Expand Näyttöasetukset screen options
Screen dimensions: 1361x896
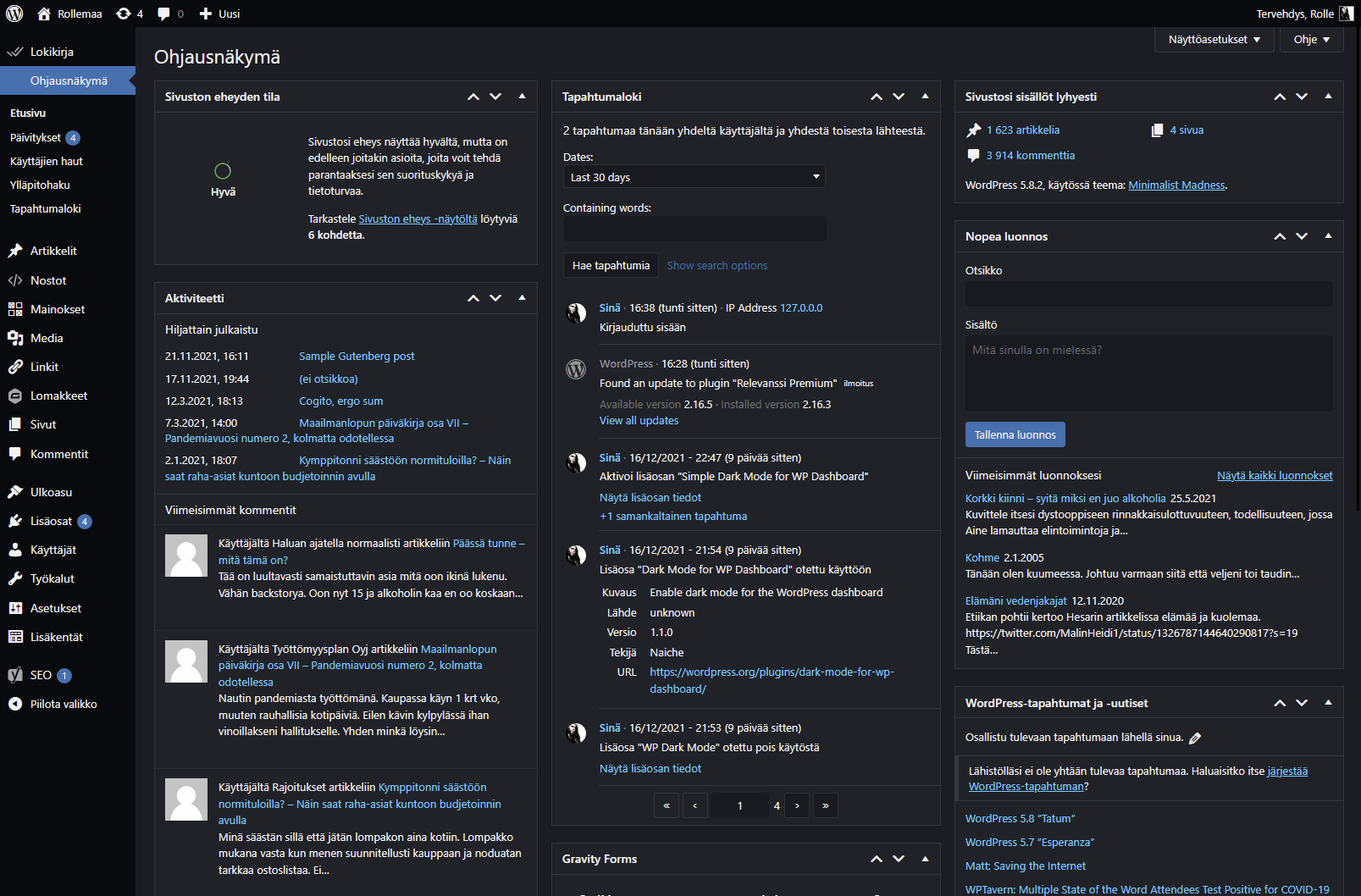[1214, 40]
